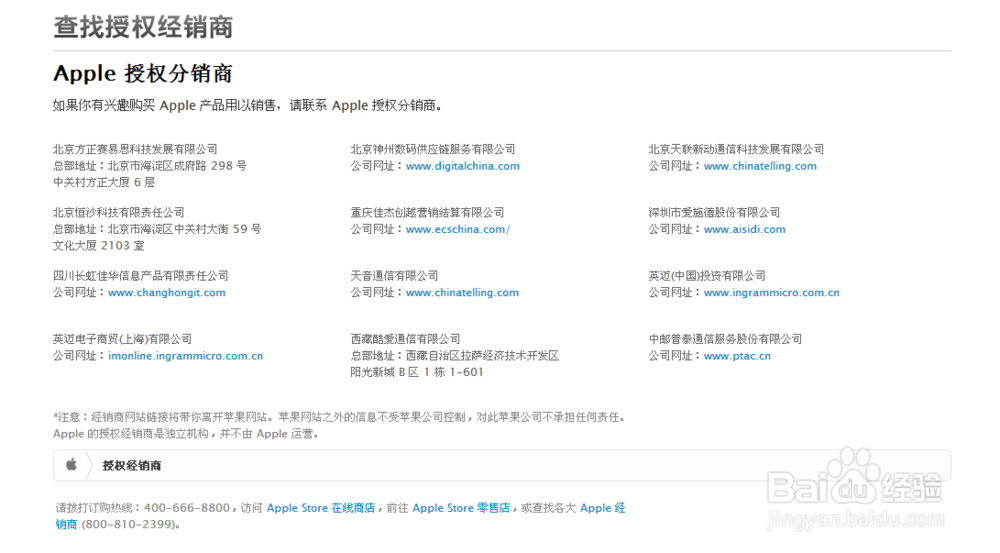This screenshot has height=553, width=1000.
Task: Select the company name 北京方正赛易思科技发展有限公司
Action: click(x=135, y=149)
